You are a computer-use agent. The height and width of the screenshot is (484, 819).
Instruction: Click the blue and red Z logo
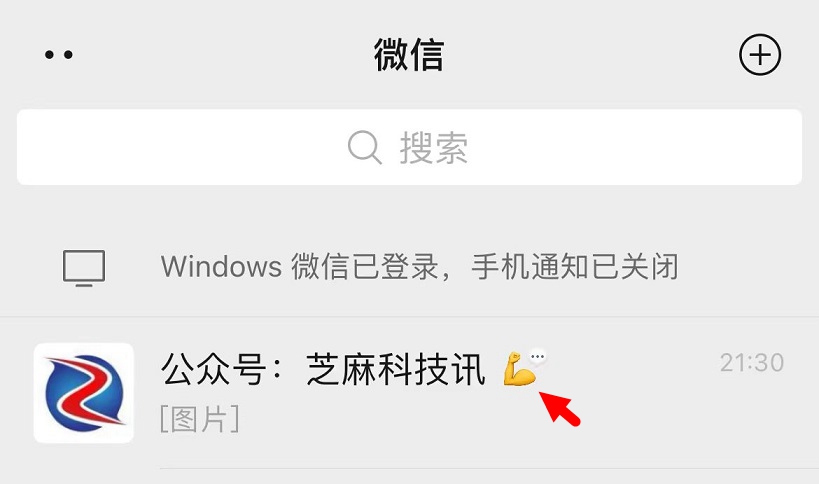[x=84, y=393]
